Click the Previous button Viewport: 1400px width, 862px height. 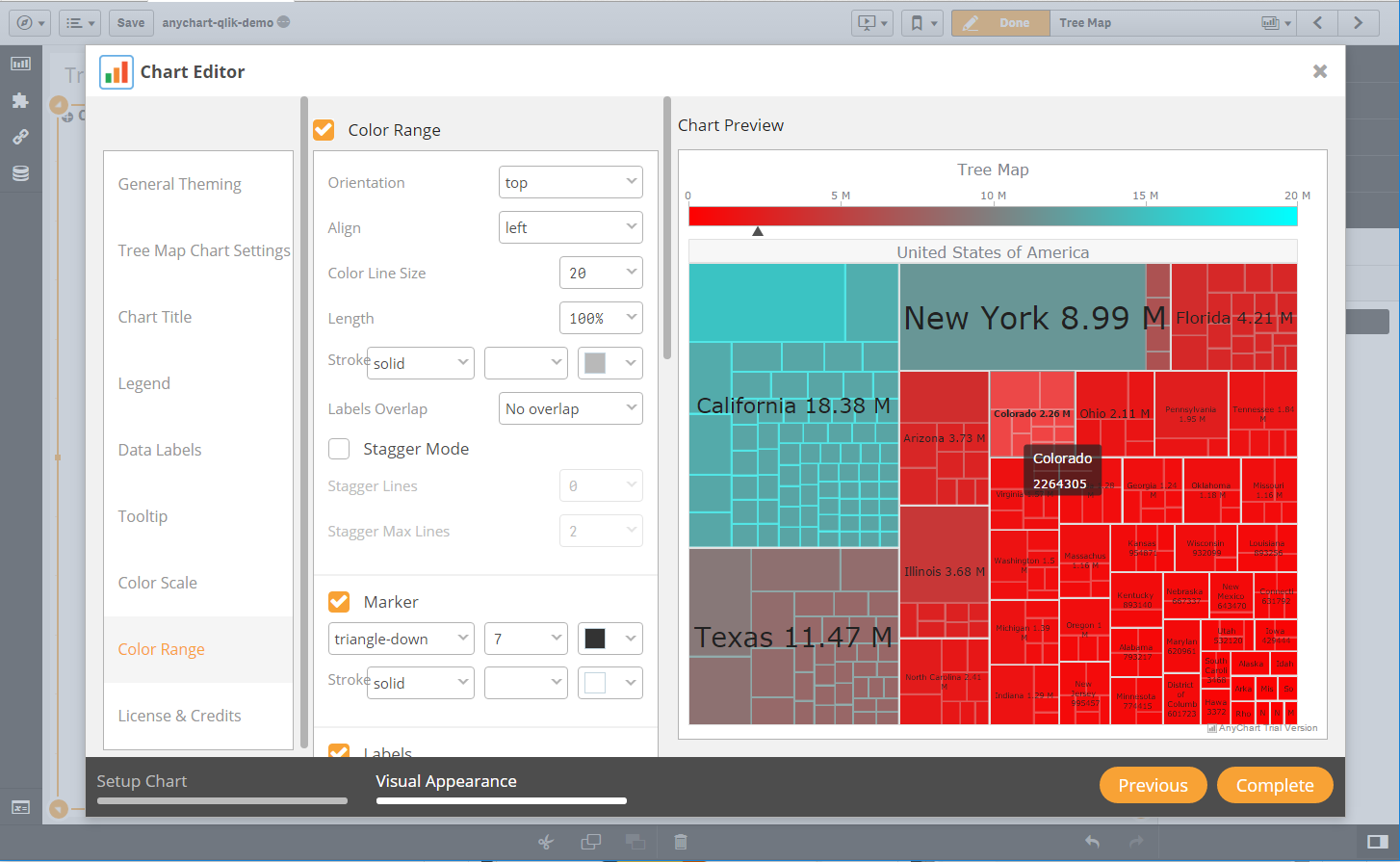point(1153,785)
